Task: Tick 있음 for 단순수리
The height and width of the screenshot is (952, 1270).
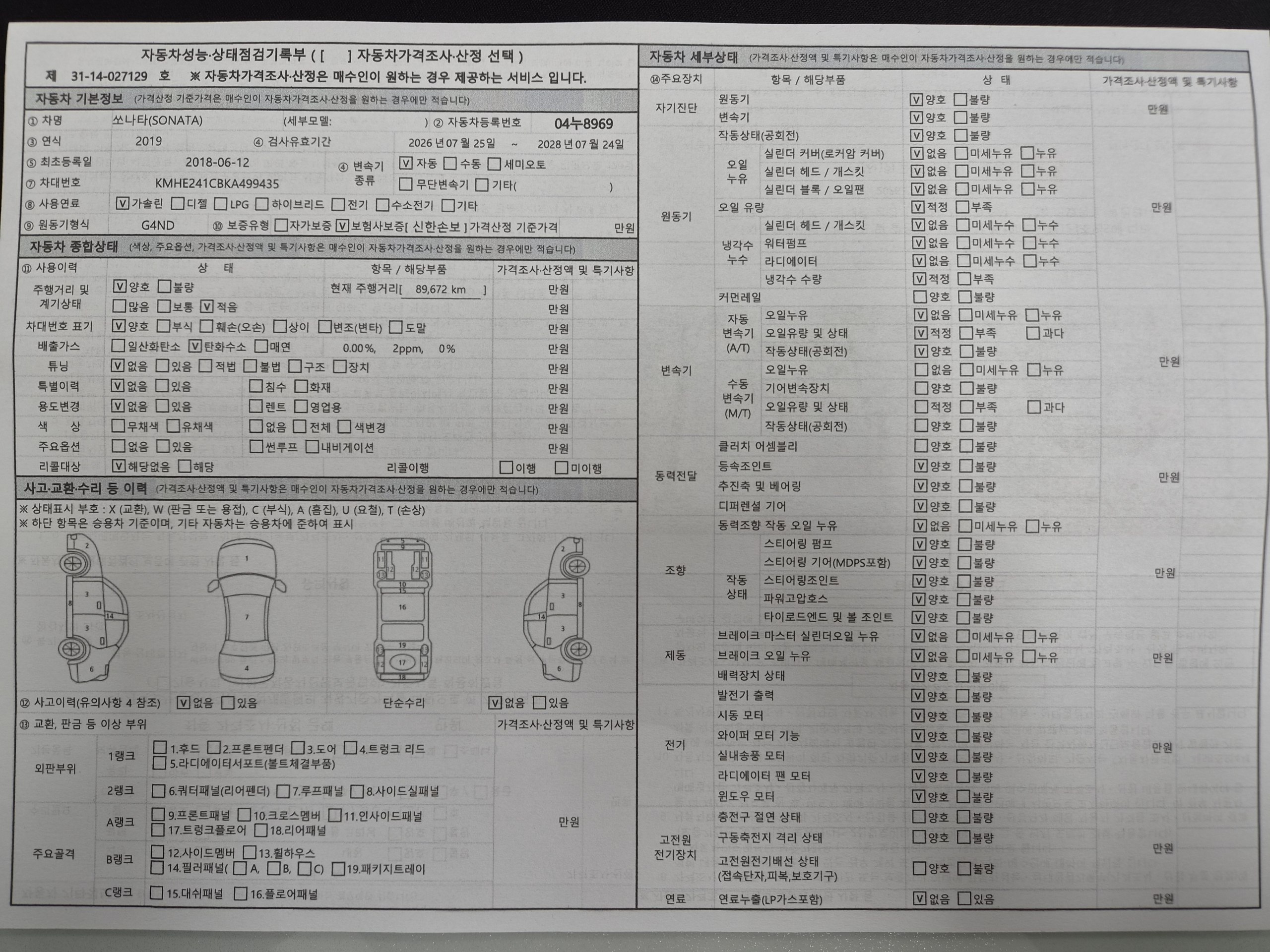Action: coord(539,703)
